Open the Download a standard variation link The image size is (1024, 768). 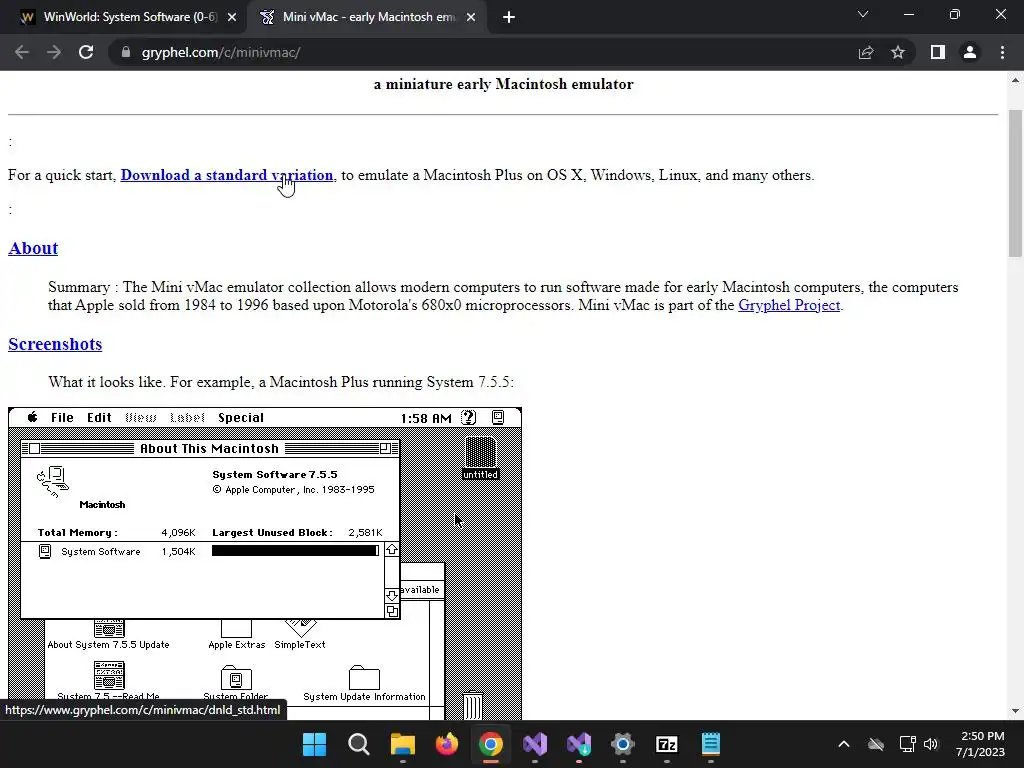[x=227, y=175]
